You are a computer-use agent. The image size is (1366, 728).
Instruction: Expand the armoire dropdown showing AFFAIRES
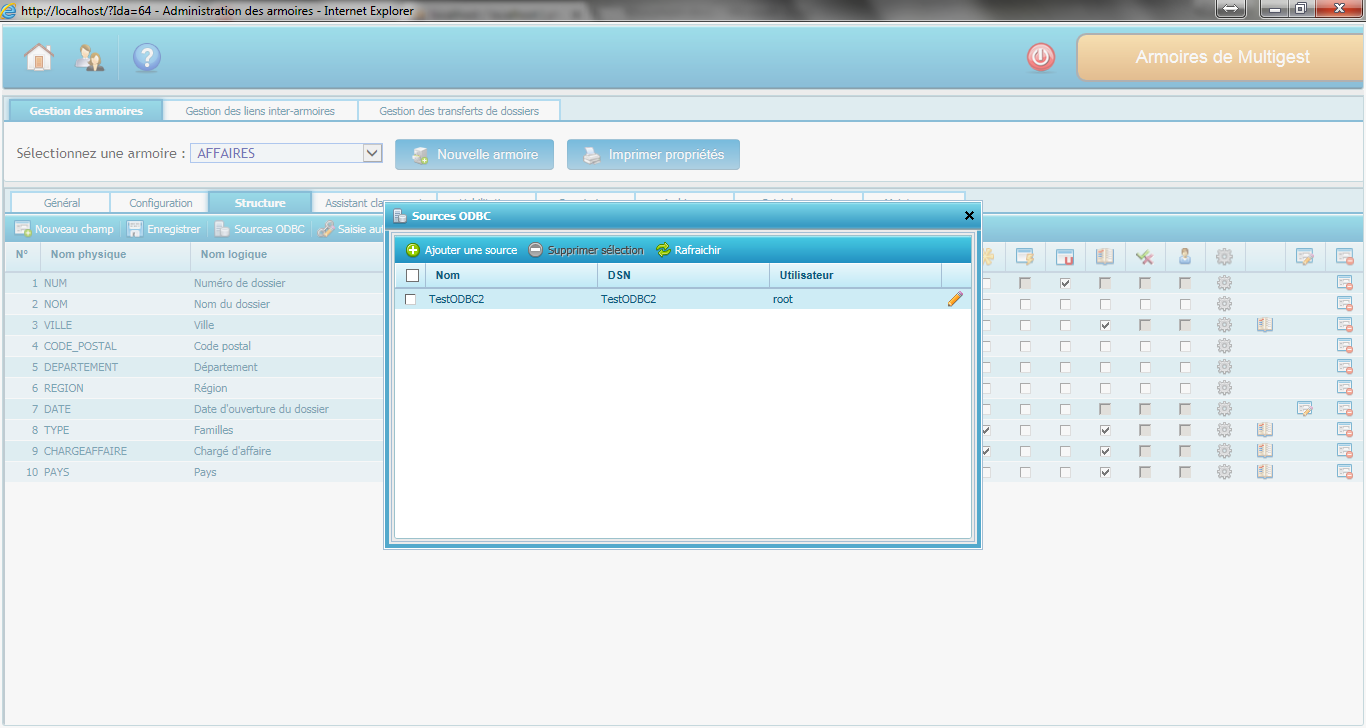click(372, 153)
